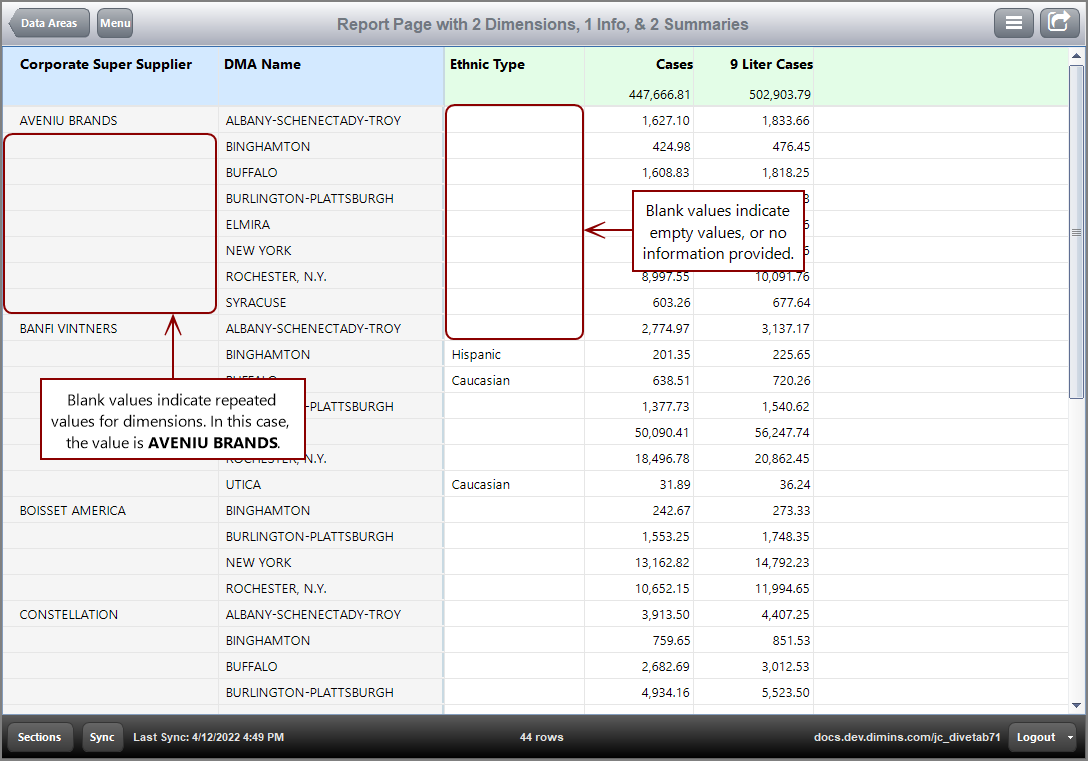Click the cases value 13,162.82

(662, 563)
